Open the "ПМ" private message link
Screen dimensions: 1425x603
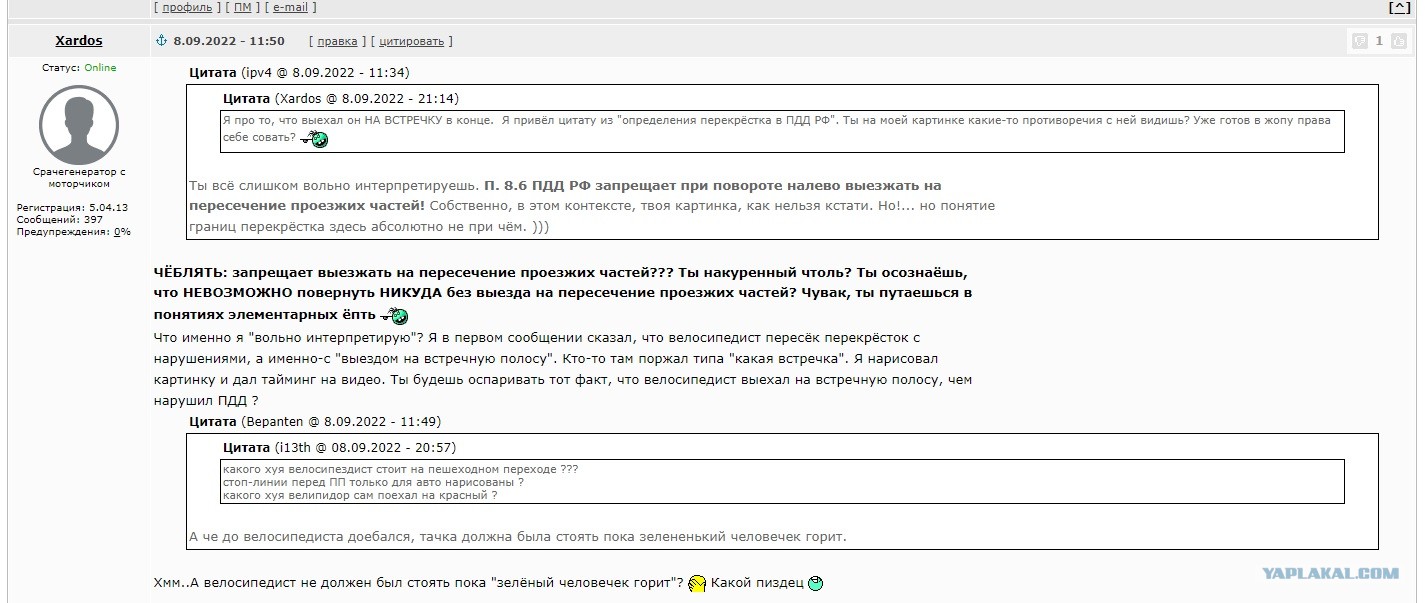pos(242,7)
